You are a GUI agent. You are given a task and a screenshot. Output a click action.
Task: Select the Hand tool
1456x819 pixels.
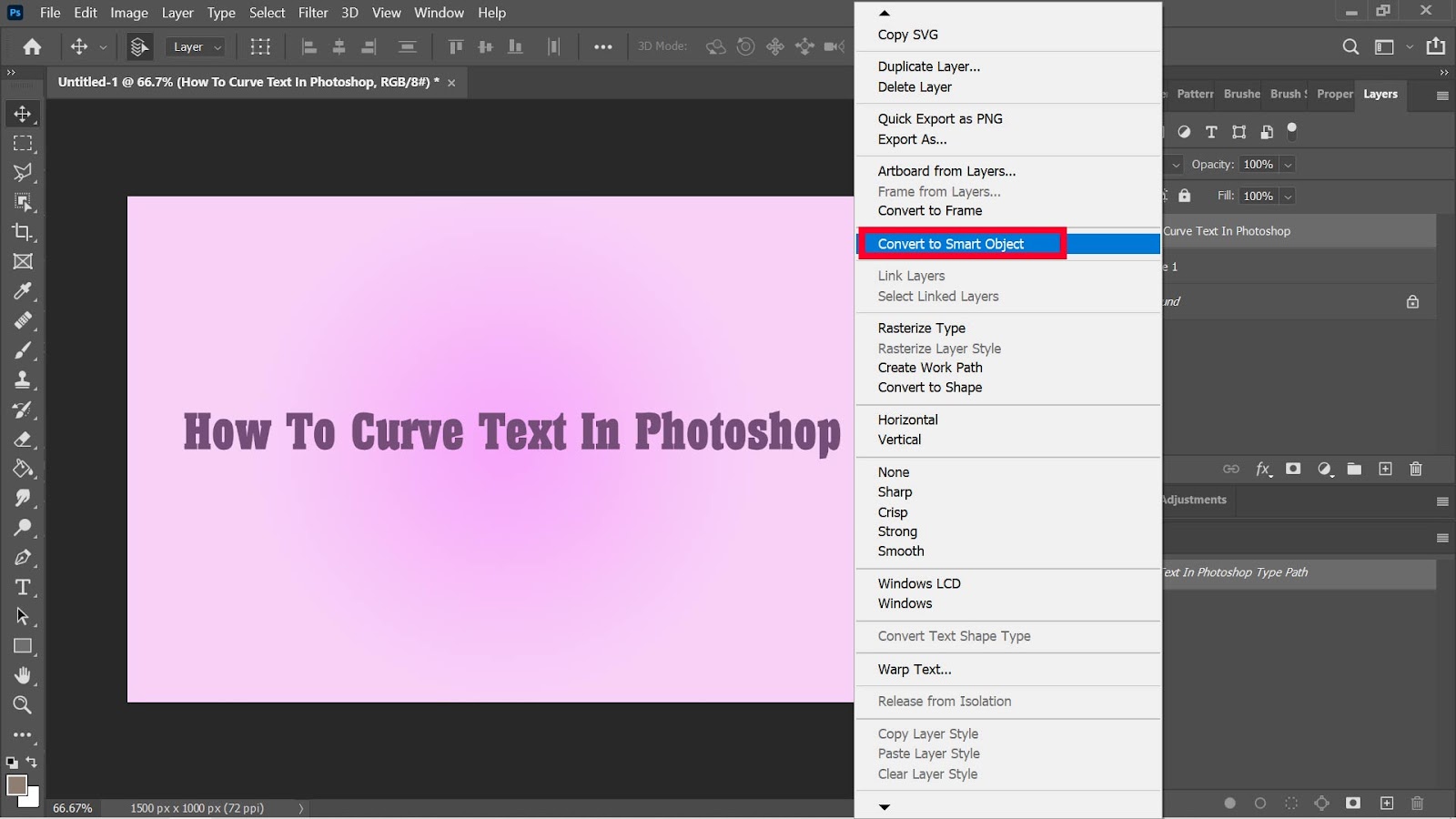[x=23, y=675]
